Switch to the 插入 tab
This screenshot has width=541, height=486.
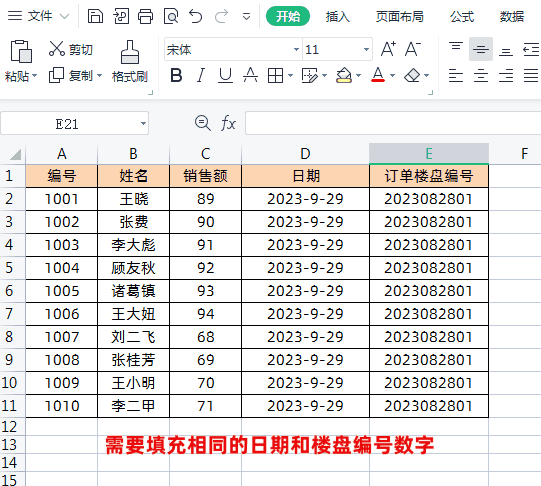[337, 16]
